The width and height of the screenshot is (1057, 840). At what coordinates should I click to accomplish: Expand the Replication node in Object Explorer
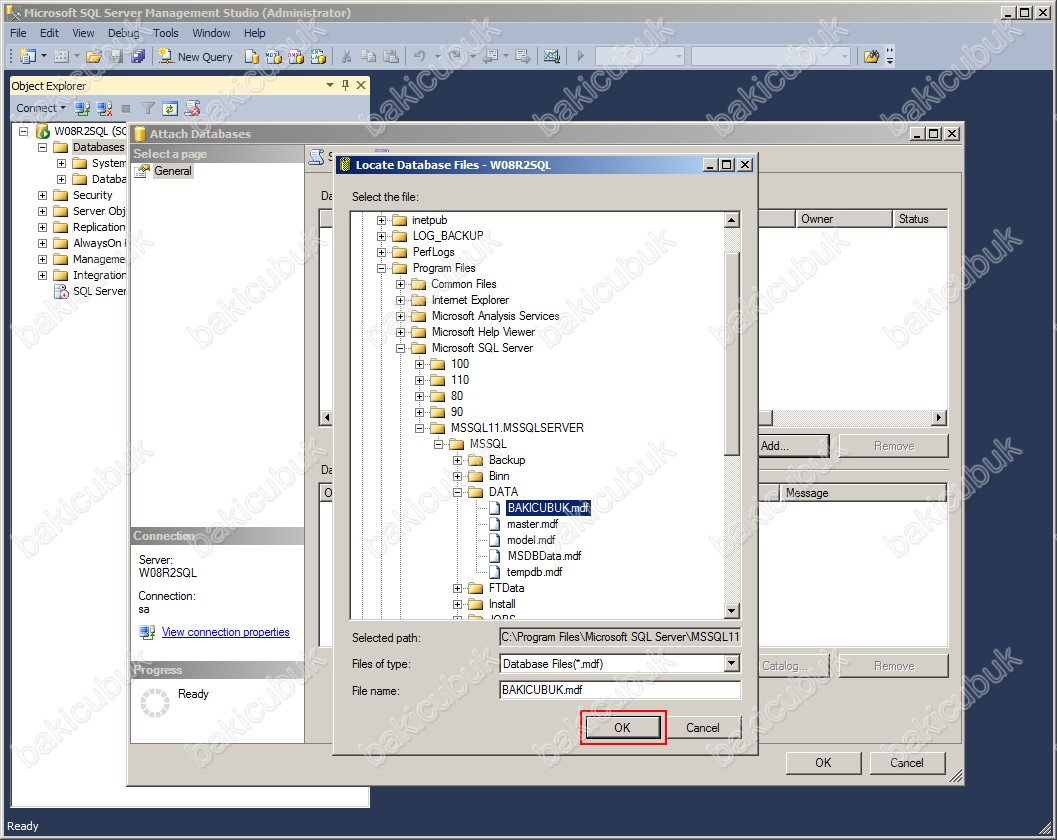coord(42,227)
